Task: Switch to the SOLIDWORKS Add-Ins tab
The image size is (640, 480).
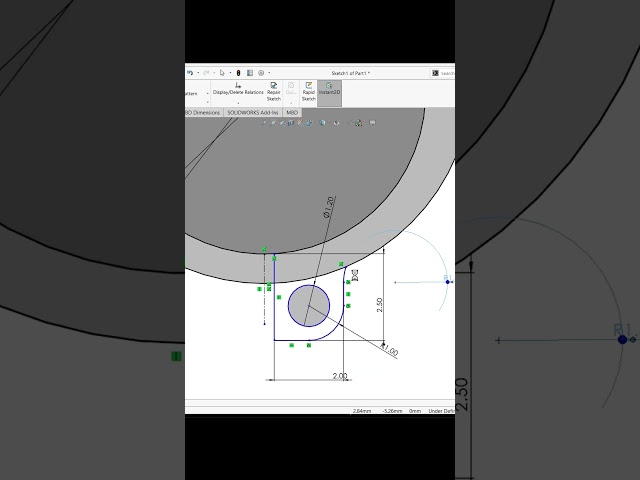Action: point(253,112)
